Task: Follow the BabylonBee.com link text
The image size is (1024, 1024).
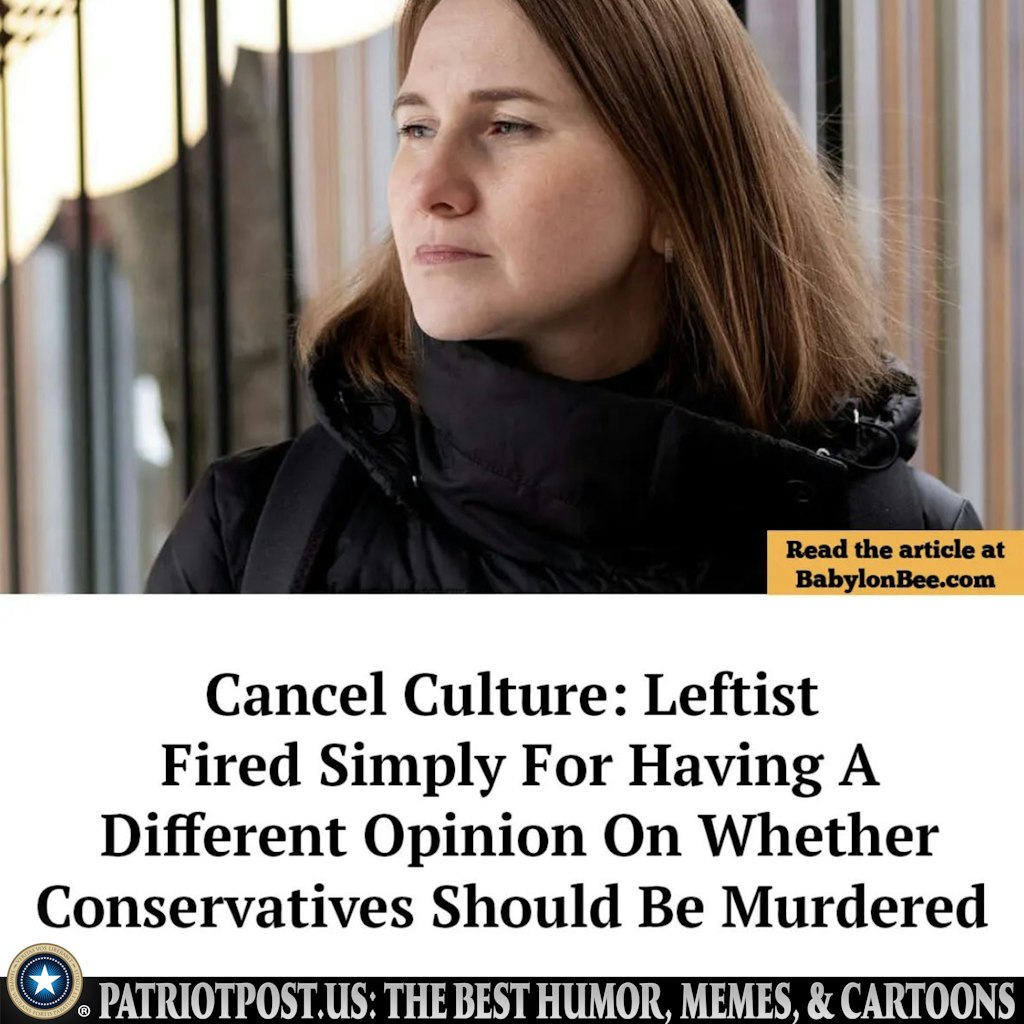Action: coord(895,579)
